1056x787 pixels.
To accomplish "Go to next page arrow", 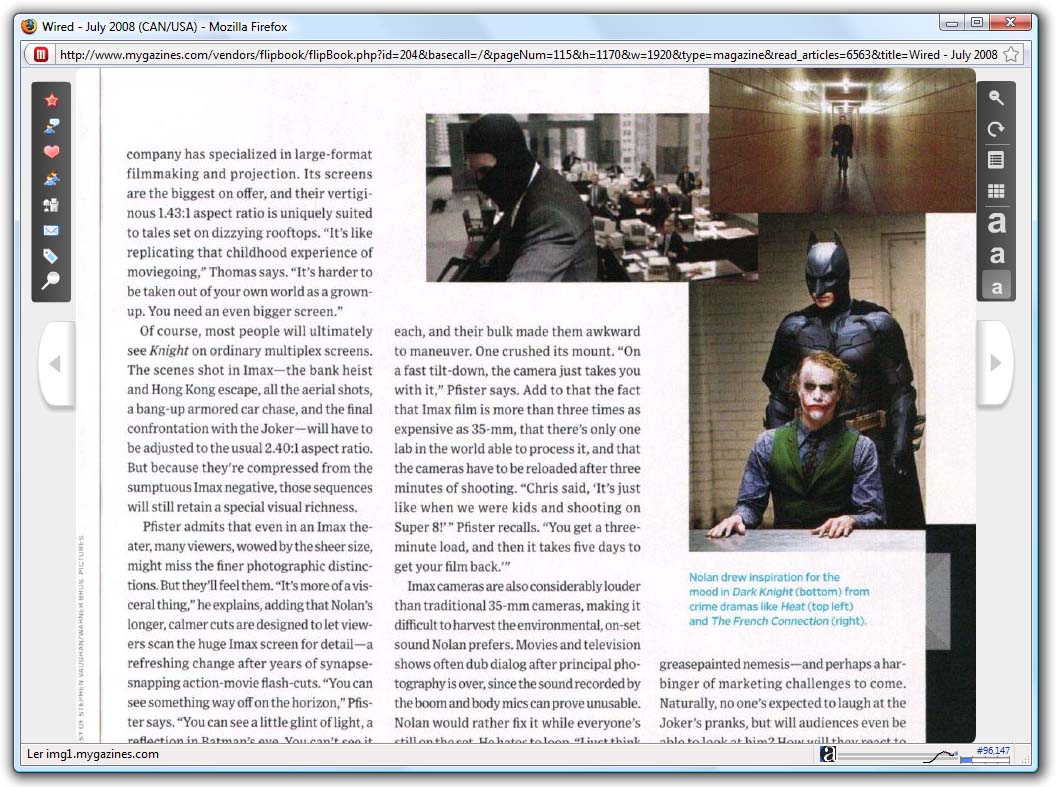I will 995,363.
